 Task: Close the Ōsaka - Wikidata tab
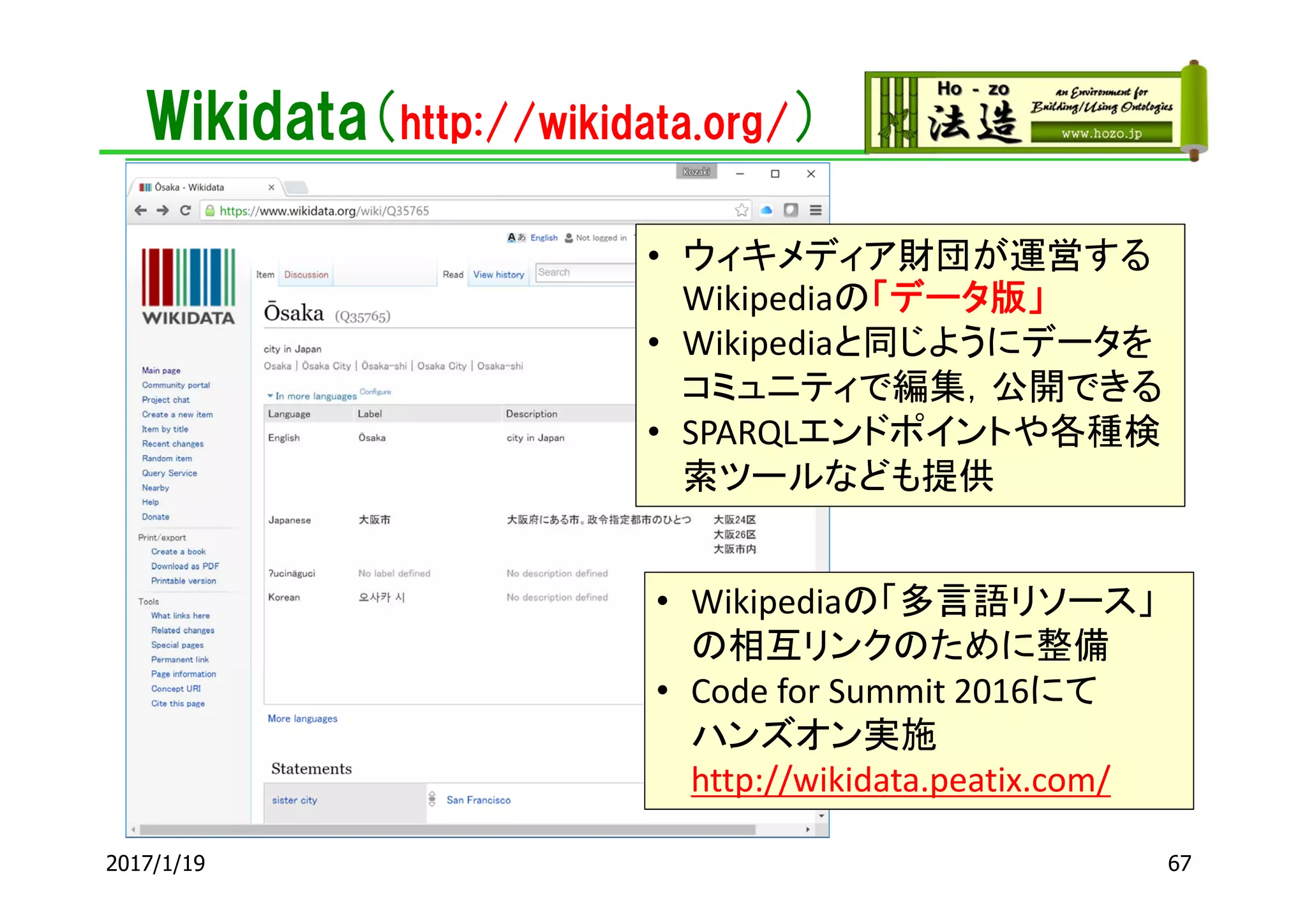(x=271, y=187)
